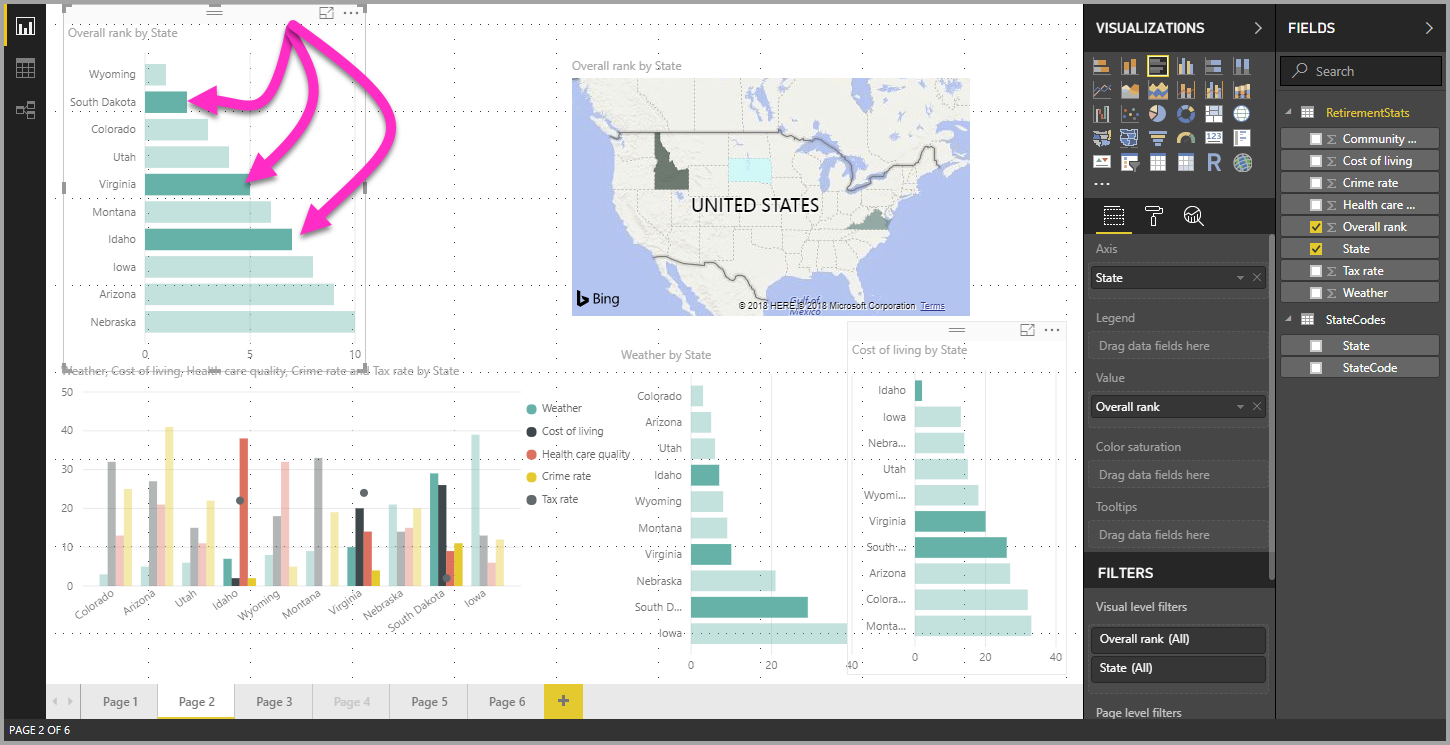This screenshot has width=1450, height=745.
Task: Select the map globe visual
Action: coord(1241,113)
